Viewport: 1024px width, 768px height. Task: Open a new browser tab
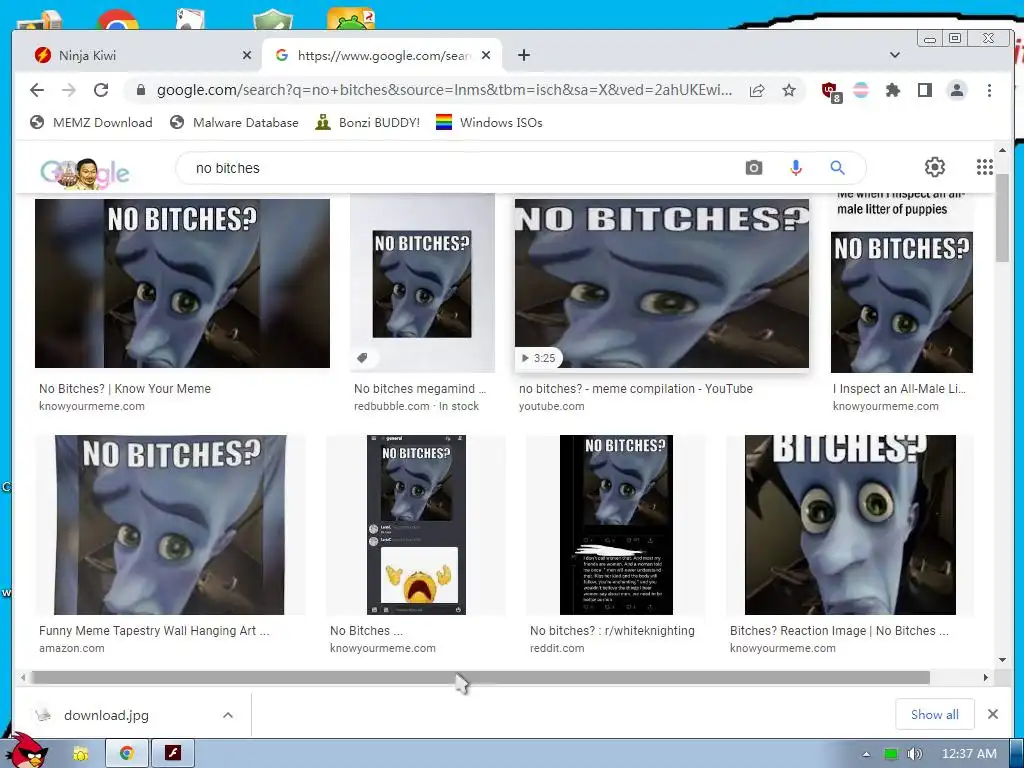[524, 56]
